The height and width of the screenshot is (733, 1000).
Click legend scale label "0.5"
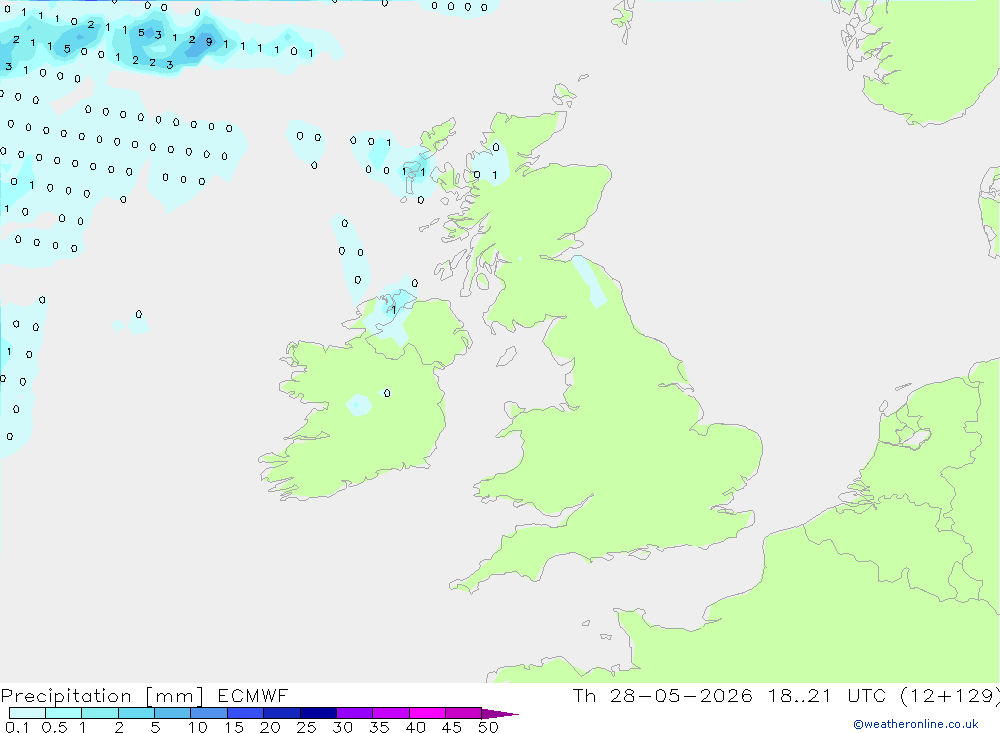(x=54, y=727)
